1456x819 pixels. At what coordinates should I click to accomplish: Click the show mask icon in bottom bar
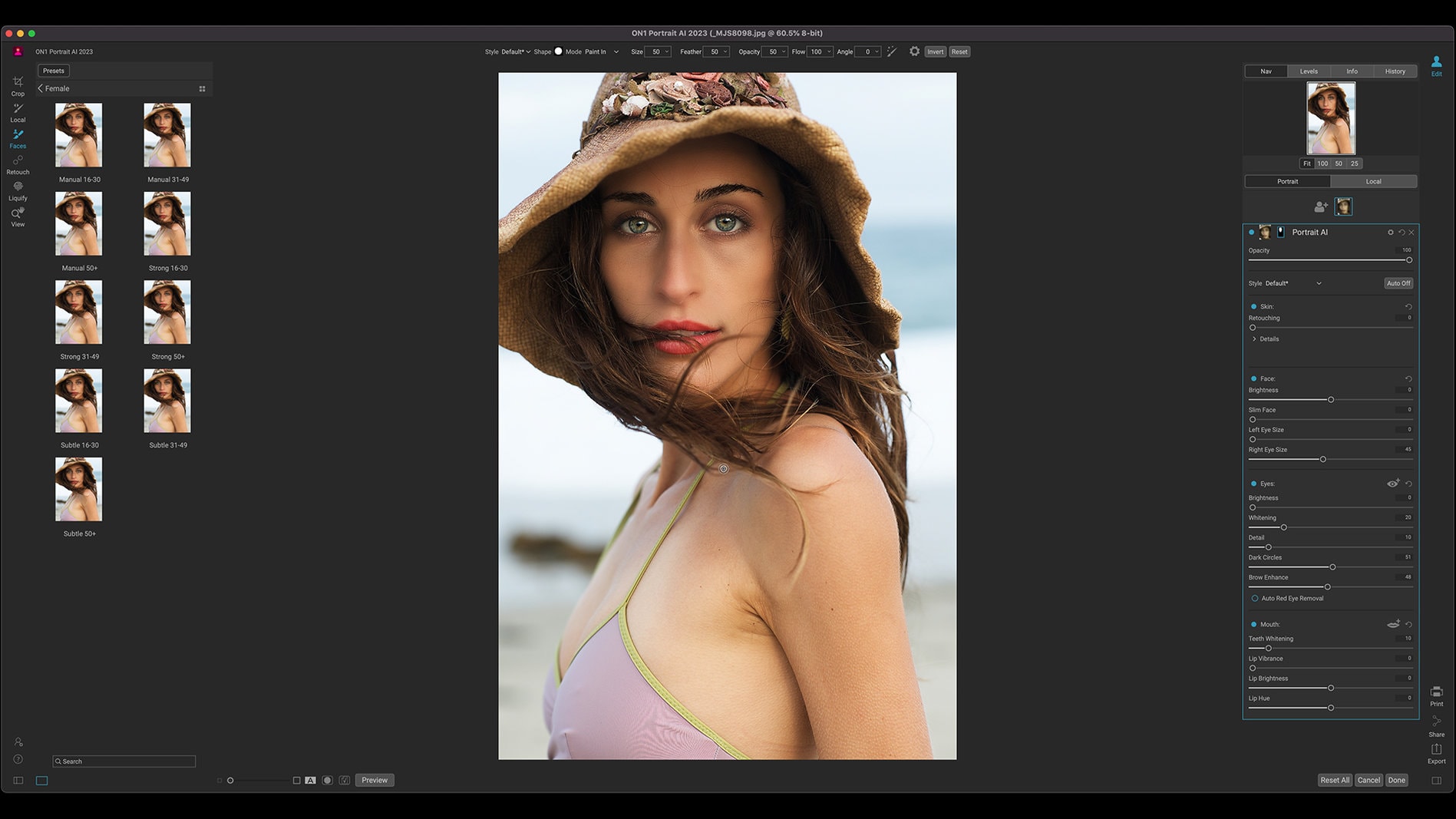[x=327, y=780]
